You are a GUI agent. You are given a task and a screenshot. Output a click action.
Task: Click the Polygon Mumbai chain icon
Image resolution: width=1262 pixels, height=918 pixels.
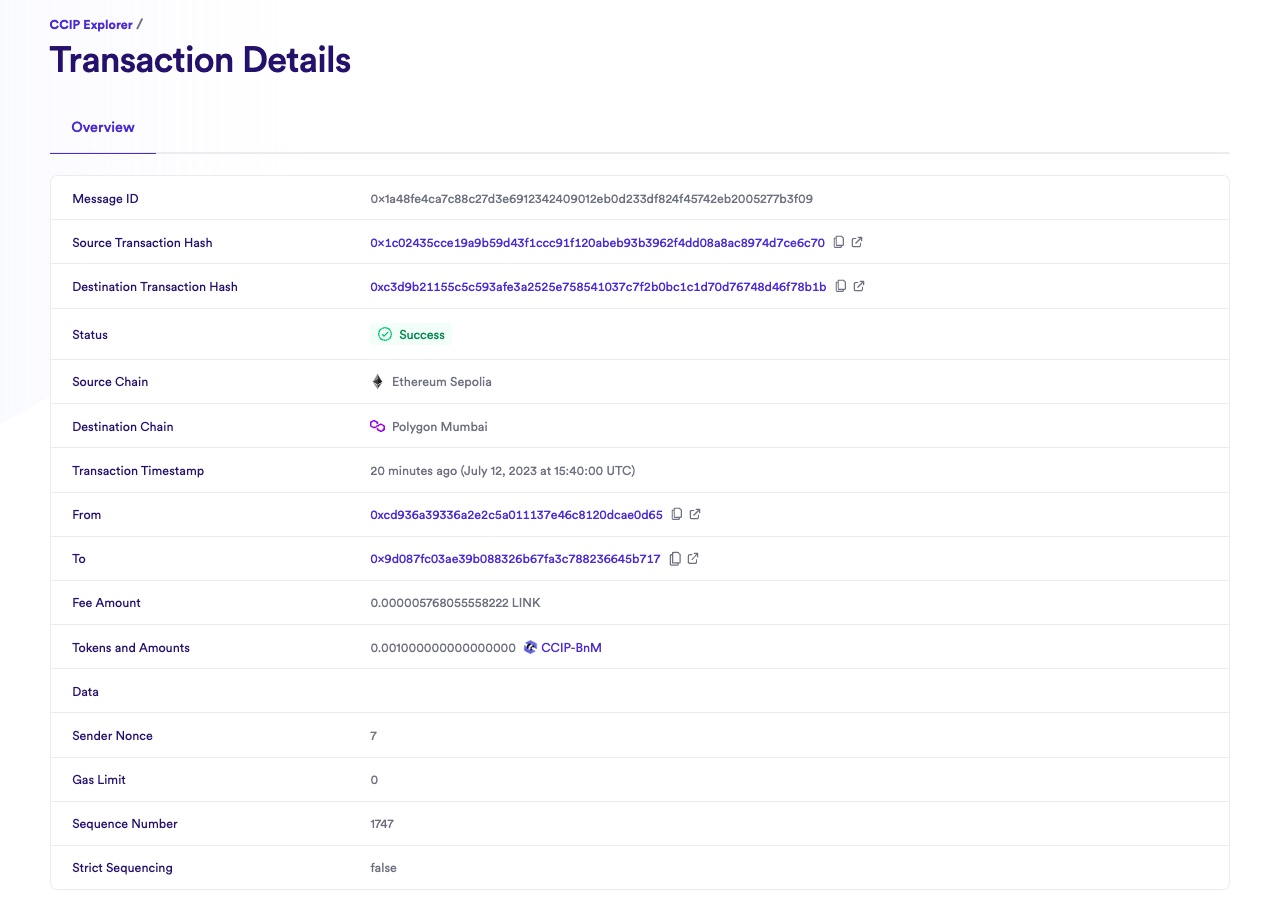point(377,426)
